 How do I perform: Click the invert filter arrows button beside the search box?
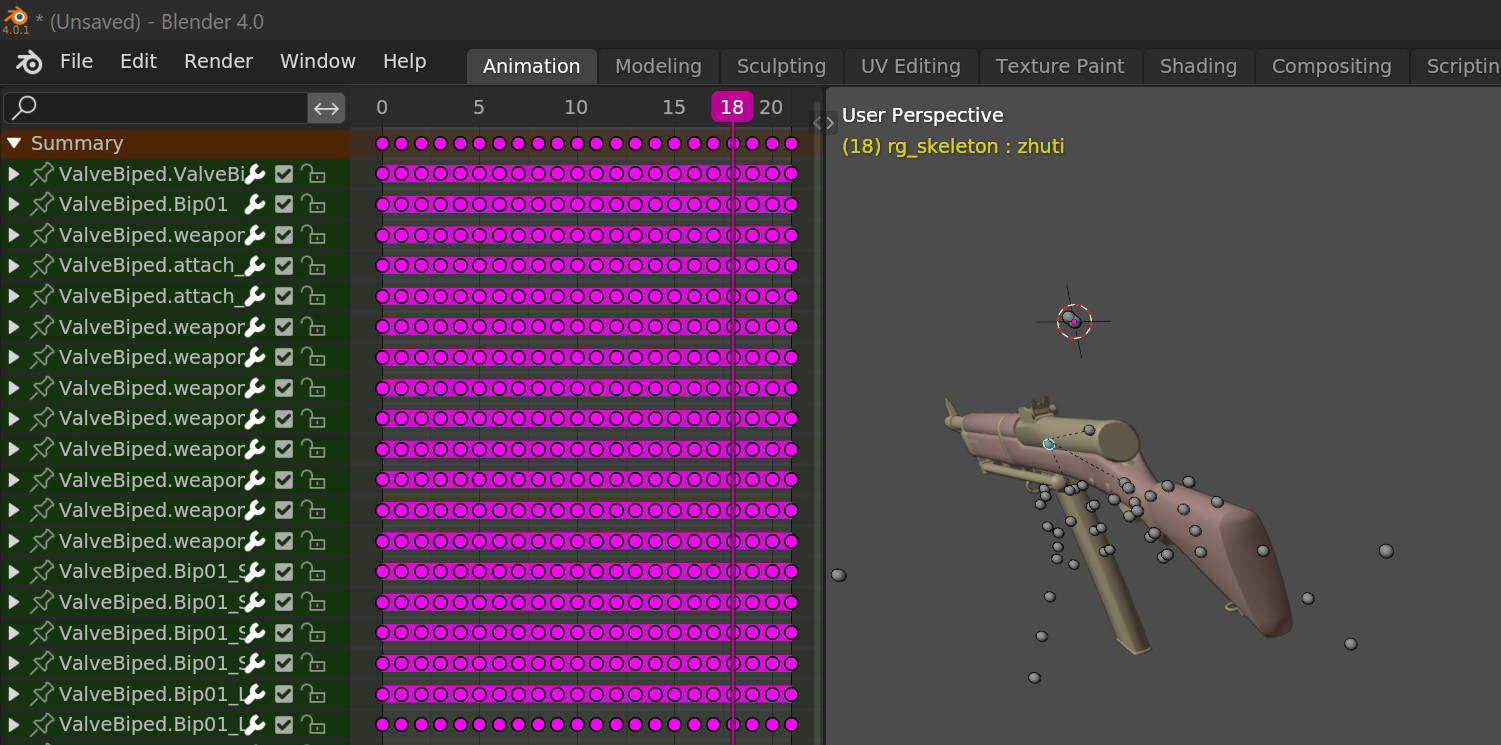(x=327, y=108)
